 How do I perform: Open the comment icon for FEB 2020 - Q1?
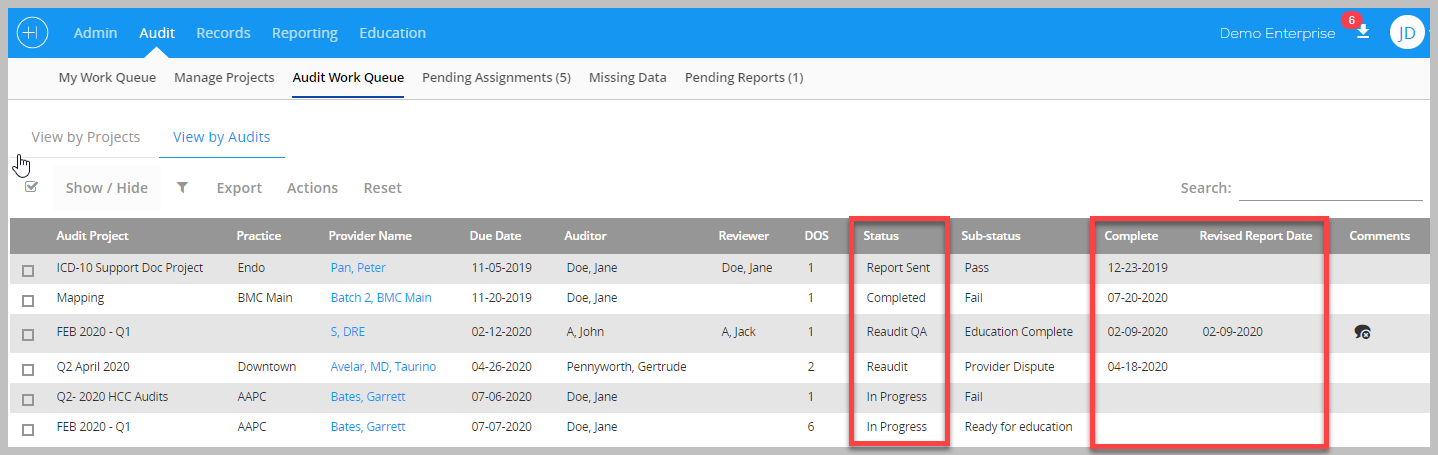[x=1362, y=332]
